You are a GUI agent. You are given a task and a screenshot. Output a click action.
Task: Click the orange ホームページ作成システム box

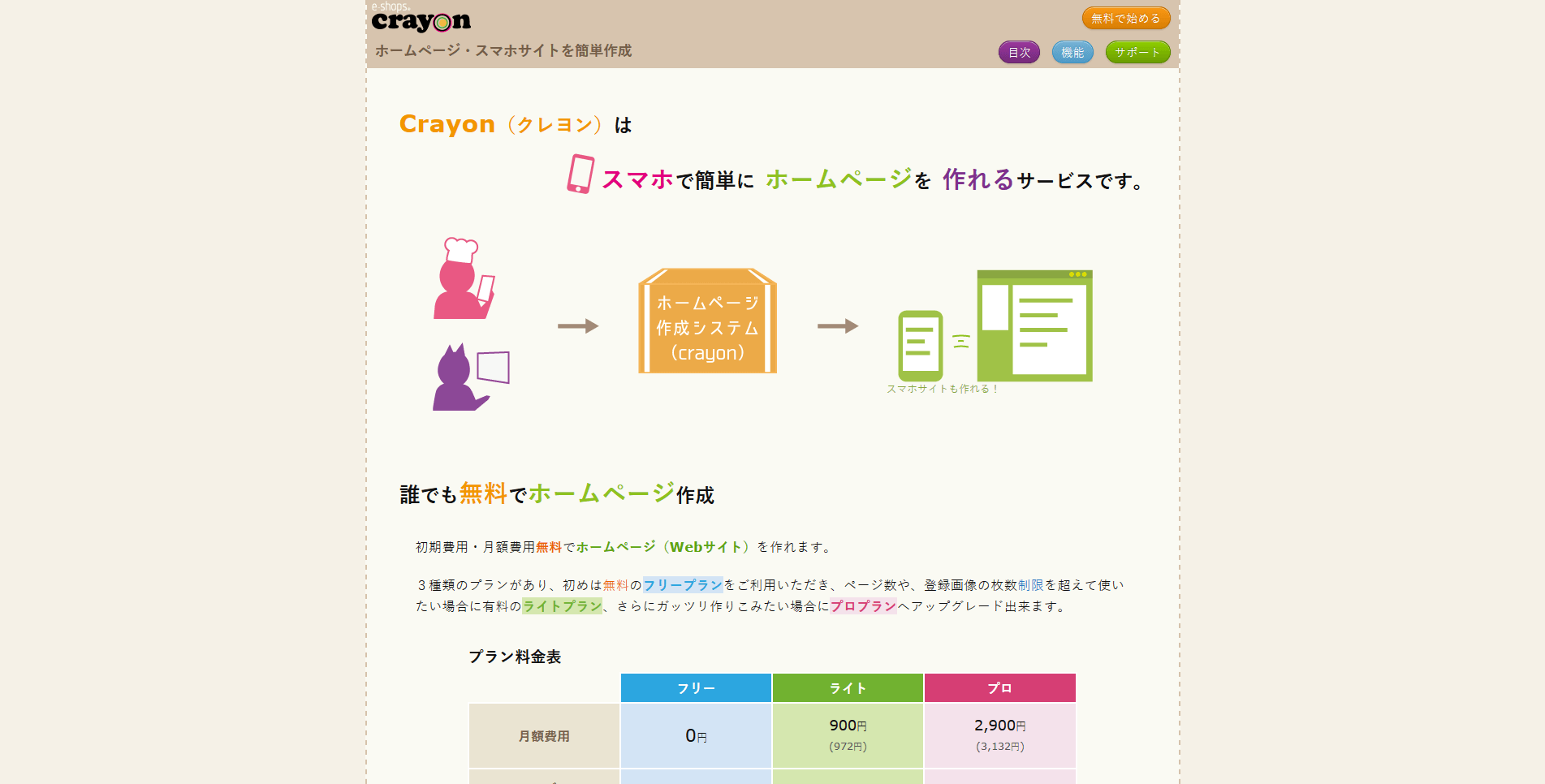(x=707, y=321)
